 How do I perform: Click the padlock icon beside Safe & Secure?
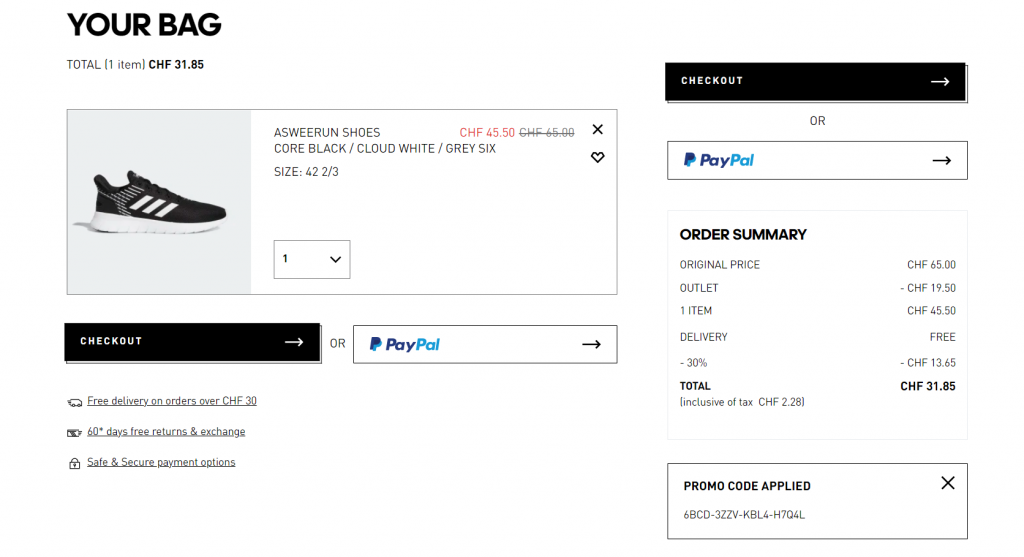click(x=74, y=464)
